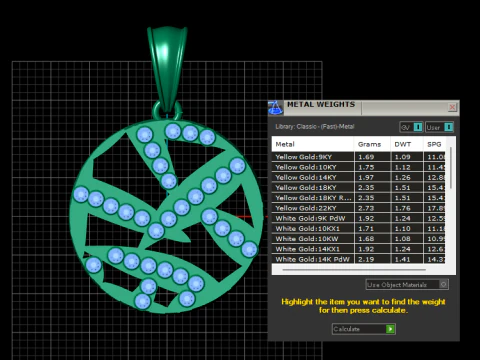Select the White Gold:14K PdW row
Viewport: 480px width, 360px height.
[x=358, y=259]
